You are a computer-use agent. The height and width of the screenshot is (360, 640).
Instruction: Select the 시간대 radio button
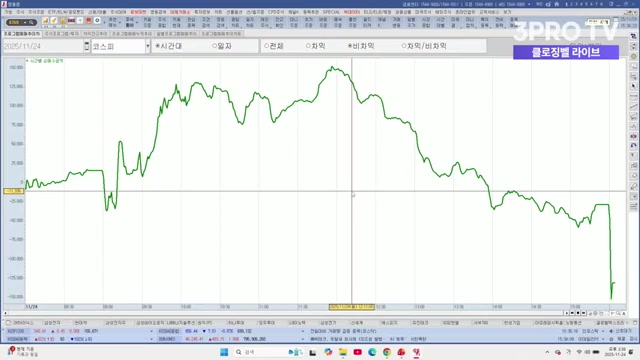pyautogui.click(x=158, y=46)
